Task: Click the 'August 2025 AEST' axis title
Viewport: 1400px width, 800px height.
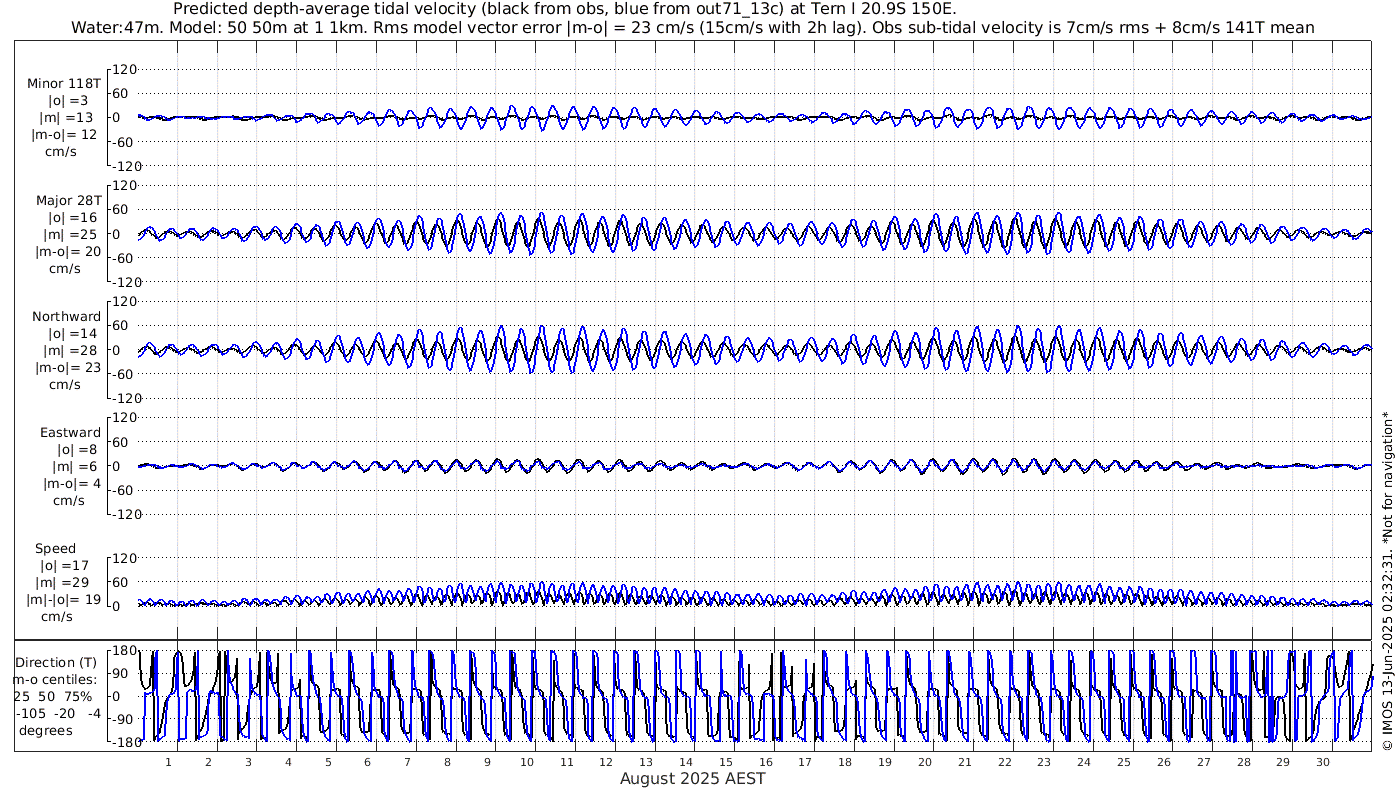Action: (x=692, y=779)
